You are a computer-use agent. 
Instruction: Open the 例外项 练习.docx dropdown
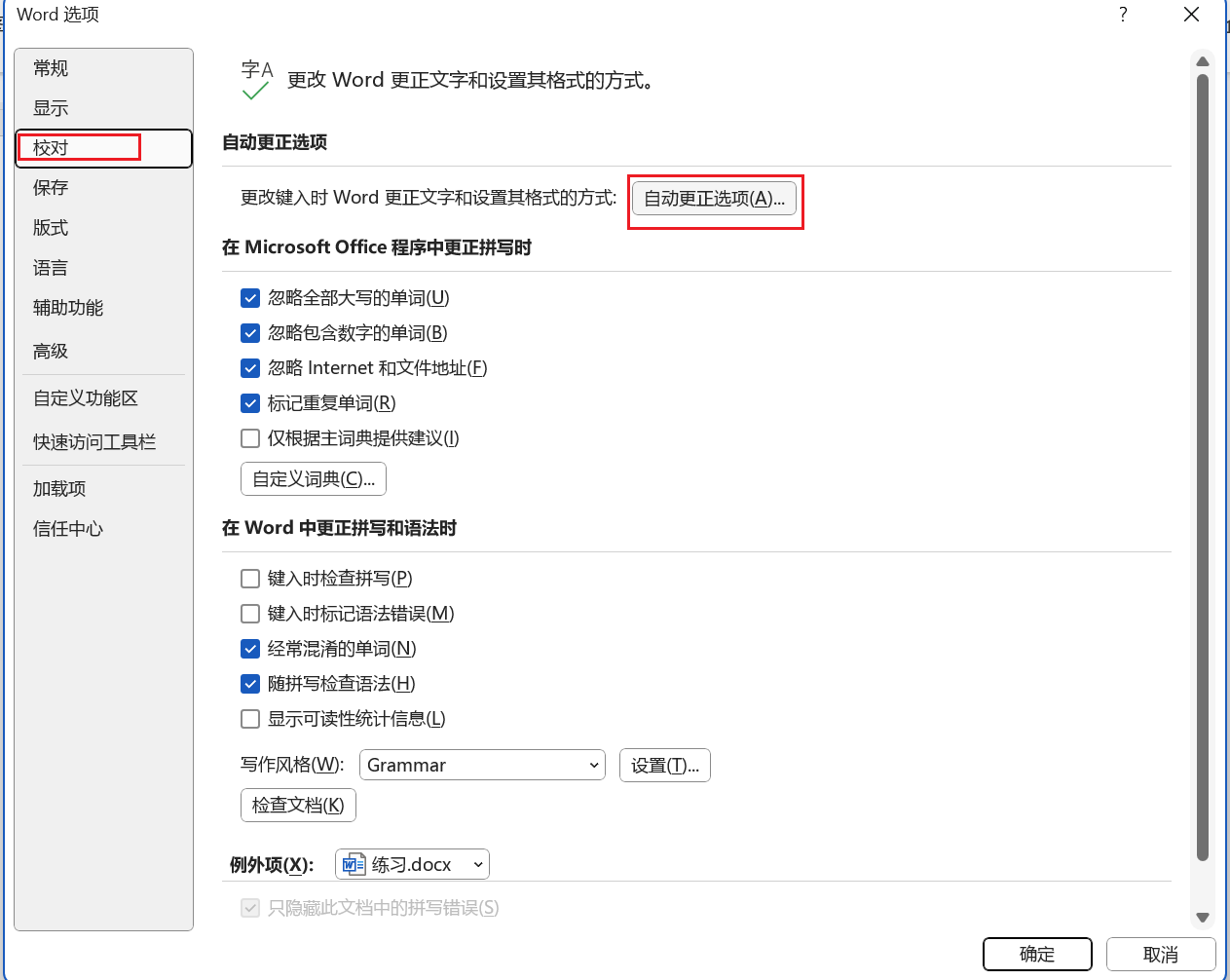point(412,864)
